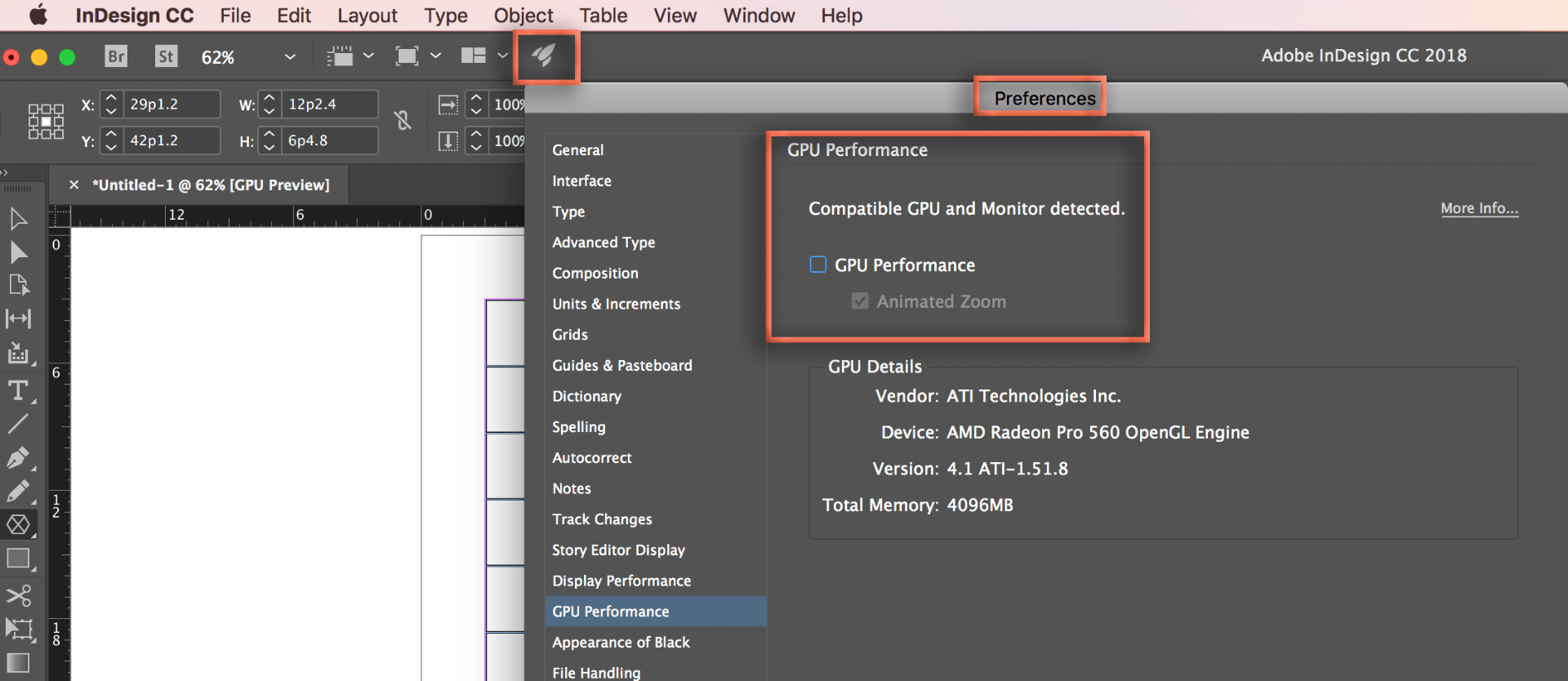Image resolution: width=1568 pixels, height=681 pixels.
Task: Select Units & Increments category
Action: tap(616, 304)
